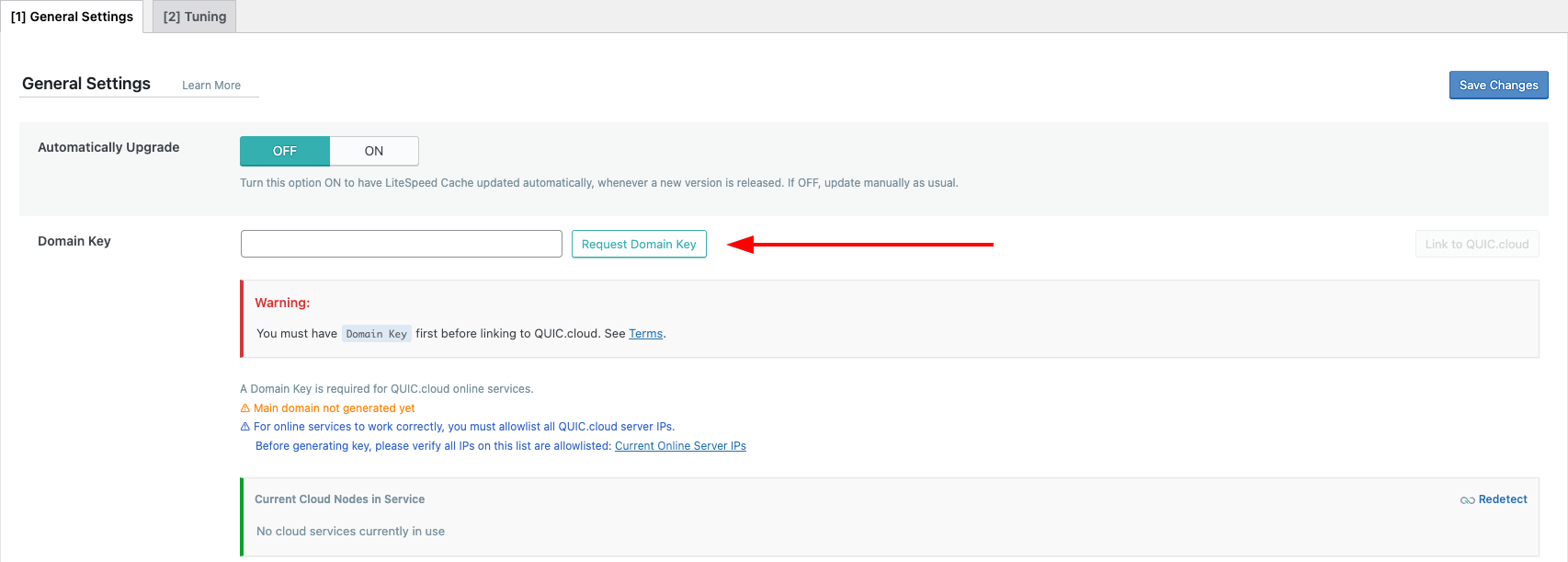The height and width of the screenshot is (562, 1568).
Task: Open the Current Online Server IPs link
Action: click(x=680, y=446)
